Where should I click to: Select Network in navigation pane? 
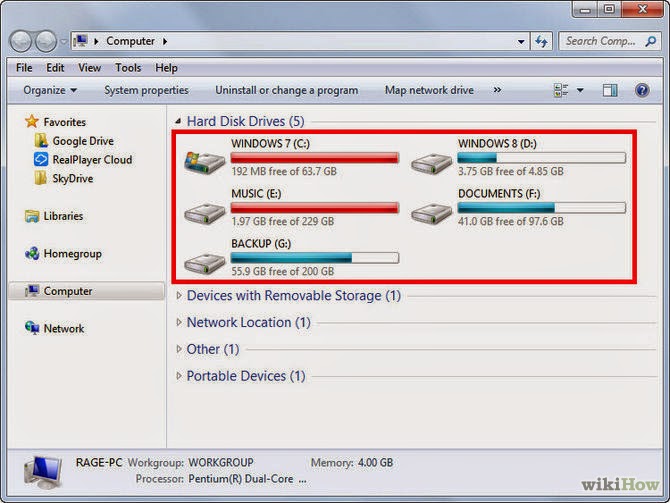coord(64,329)
